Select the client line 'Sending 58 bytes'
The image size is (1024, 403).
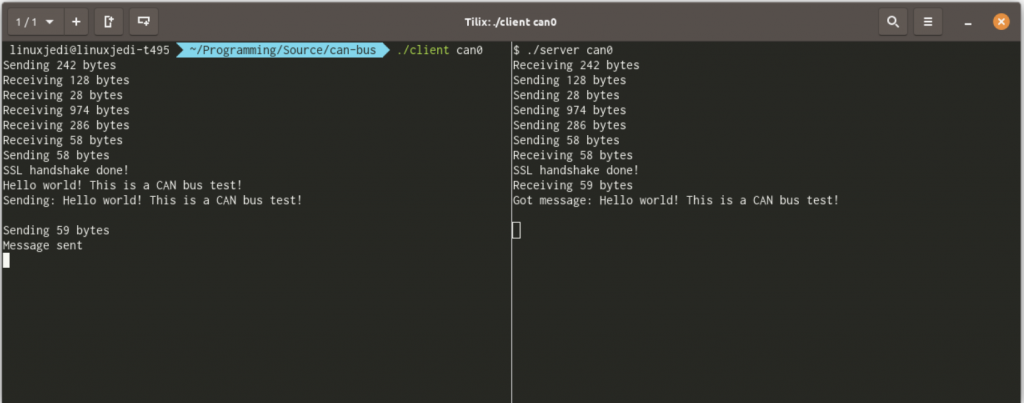[x=56, y=155]
